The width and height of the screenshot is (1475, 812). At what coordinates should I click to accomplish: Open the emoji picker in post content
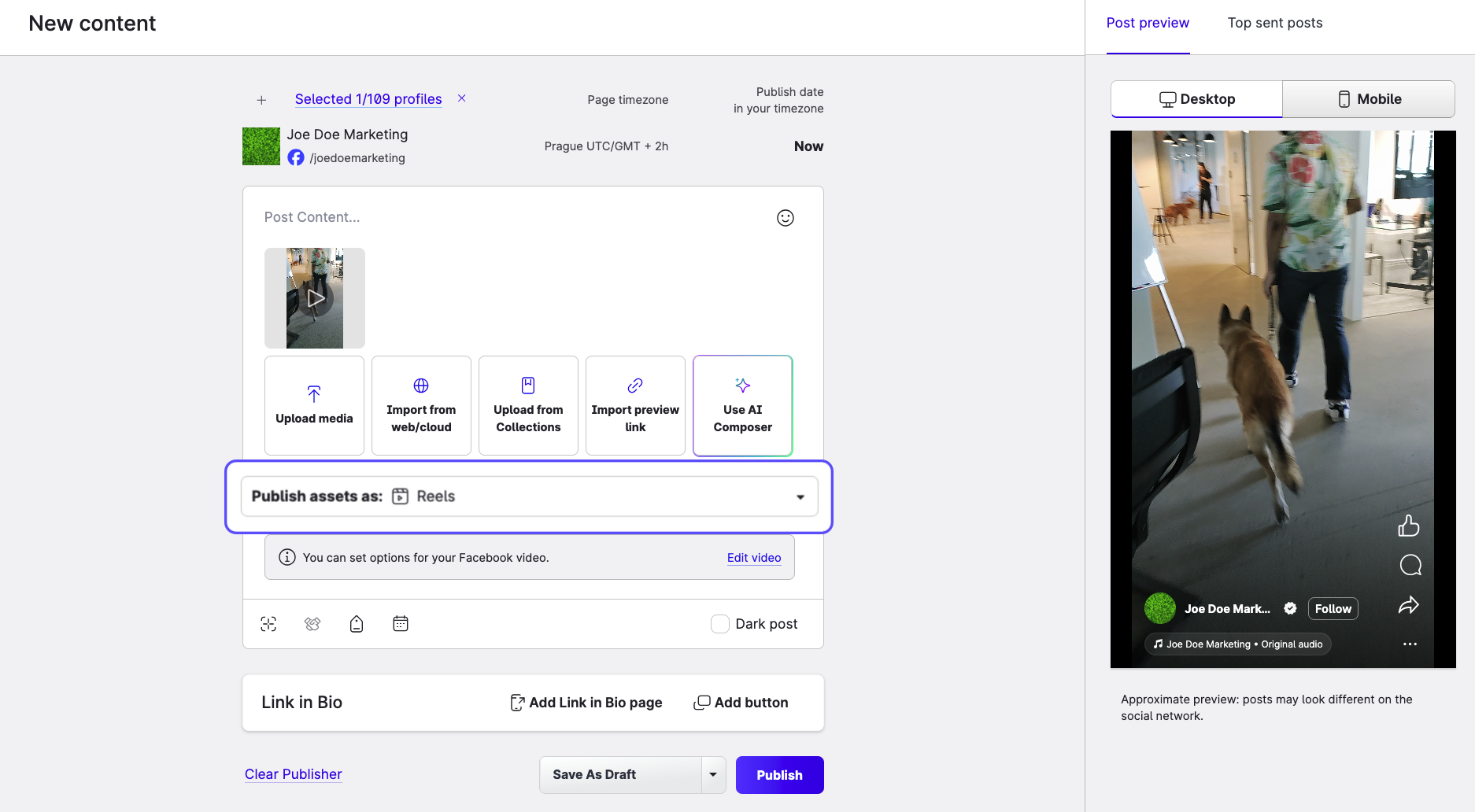pos(785,218)
